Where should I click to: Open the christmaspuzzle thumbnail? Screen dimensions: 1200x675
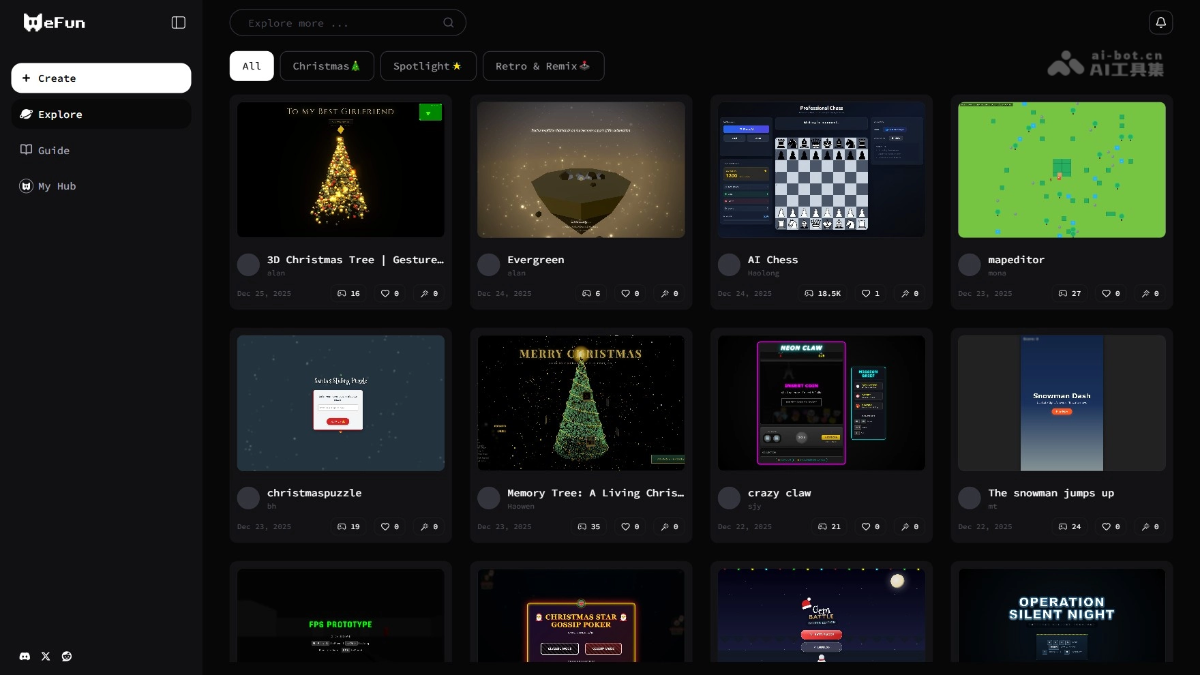341,403
